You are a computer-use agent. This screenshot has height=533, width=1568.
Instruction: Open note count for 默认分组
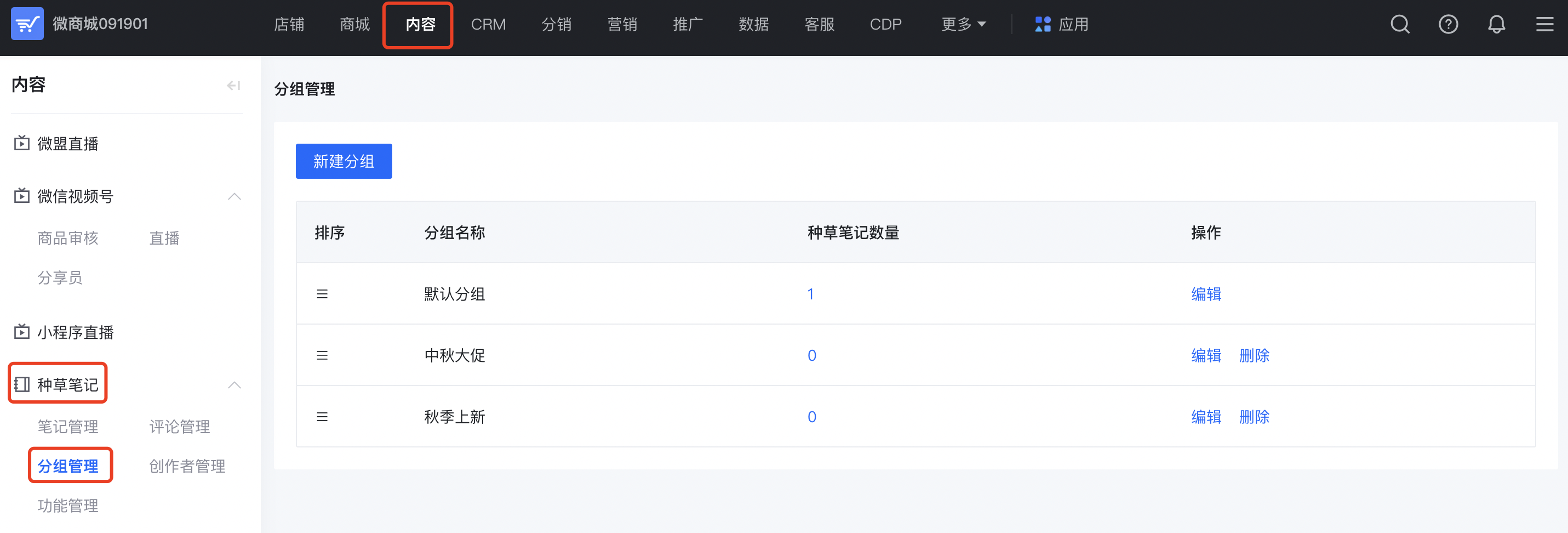click(x=810, y=294)
